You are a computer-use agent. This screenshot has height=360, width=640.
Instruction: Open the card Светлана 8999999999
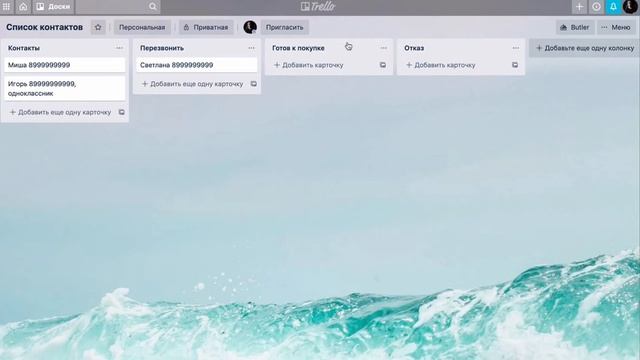197,65
